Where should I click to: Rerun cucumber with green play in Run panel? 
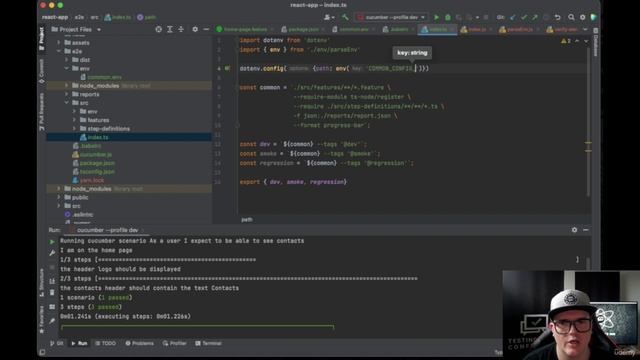52,242
